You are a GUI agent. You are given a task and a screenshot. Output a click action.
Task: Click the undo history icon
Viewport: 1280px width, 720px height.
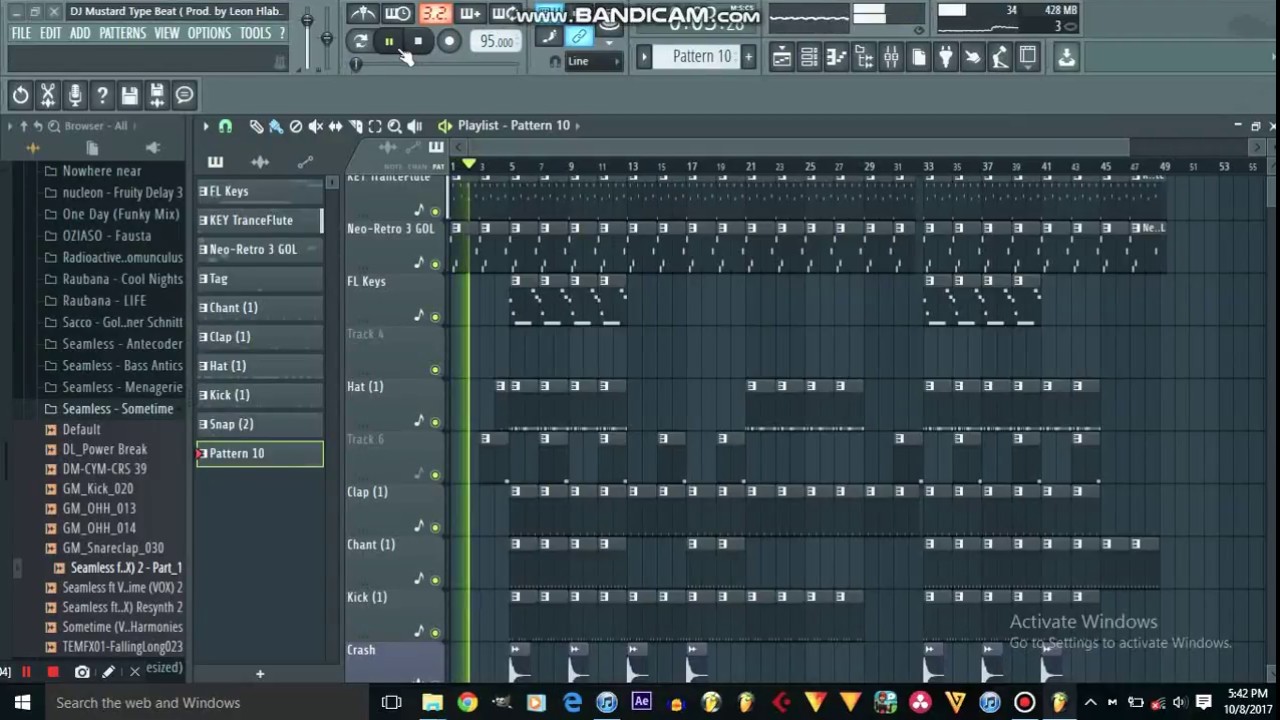(x=20, y=95)
